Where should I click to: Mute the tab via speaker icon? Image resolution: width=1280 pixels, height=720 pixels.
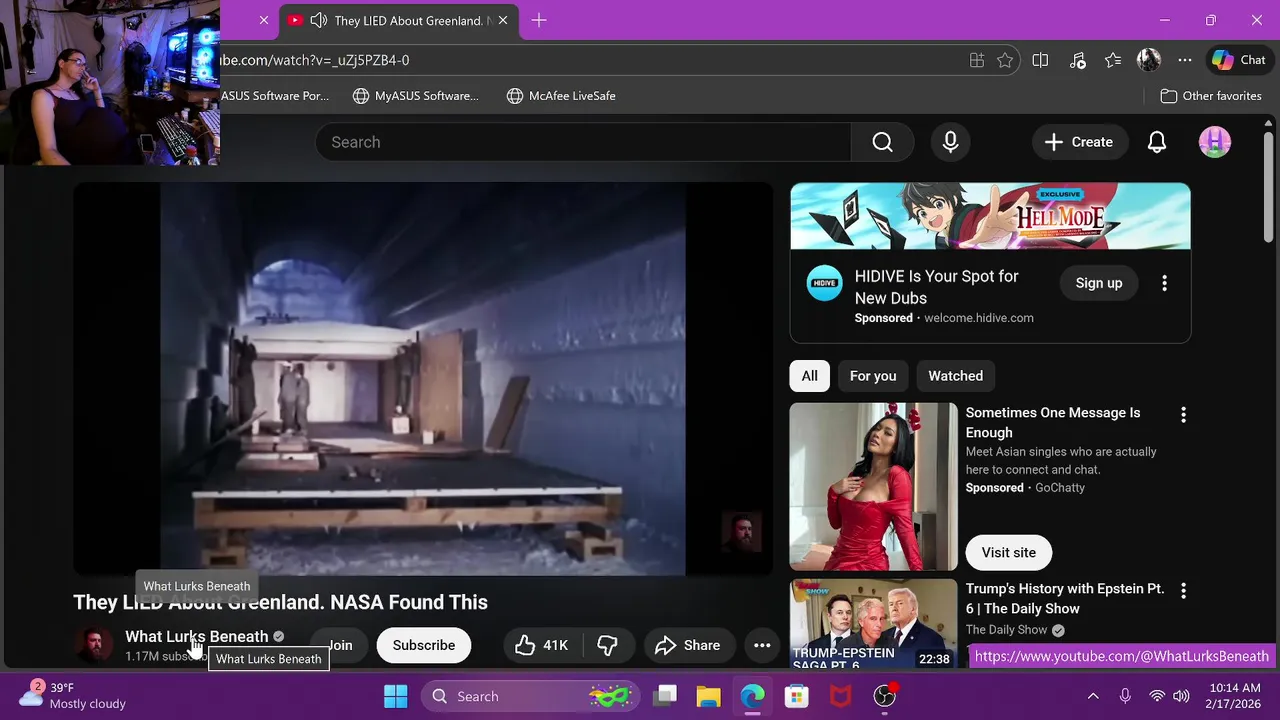tap(319, 20)
